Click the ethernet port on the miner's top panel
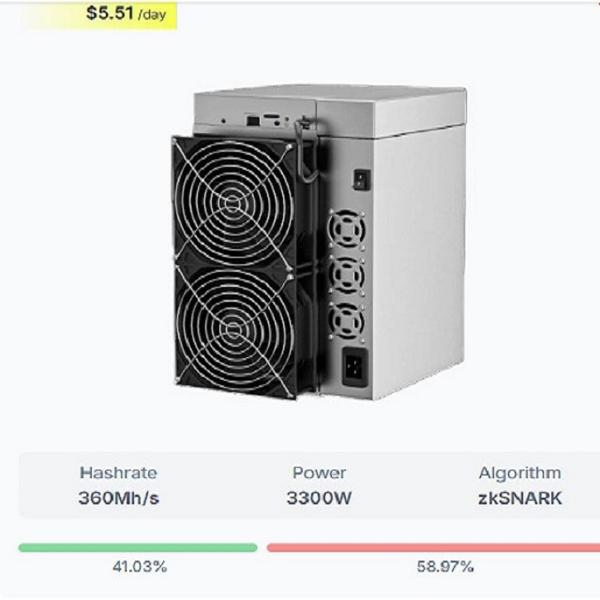 point(252,121)
